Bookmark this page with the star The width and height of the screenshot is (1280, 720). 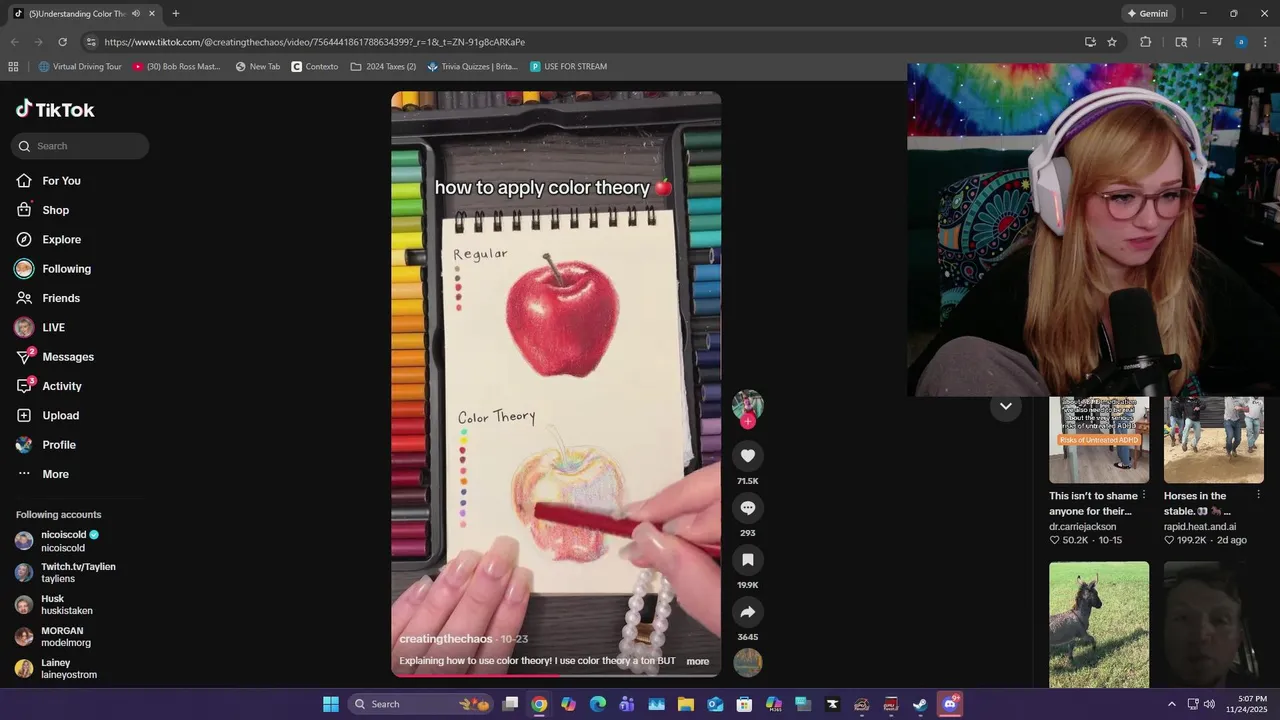pos(1112,42)
